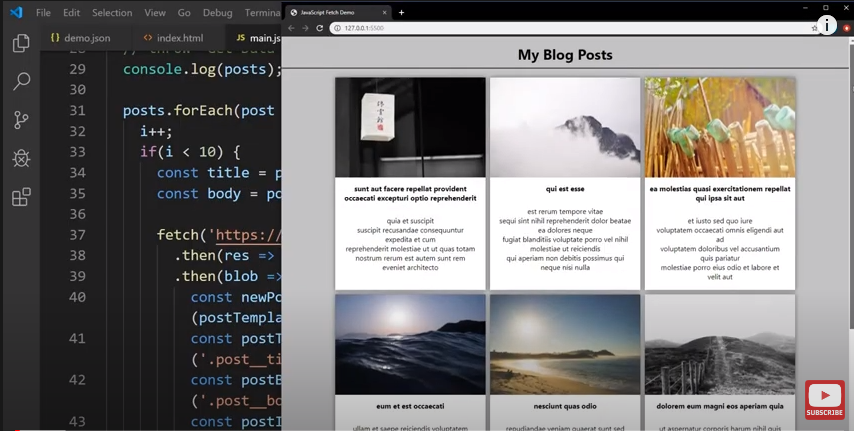Click the 'posts.forEach(post' code line
Viewport: 854px width, 431px height.
[x=198, y=111]
